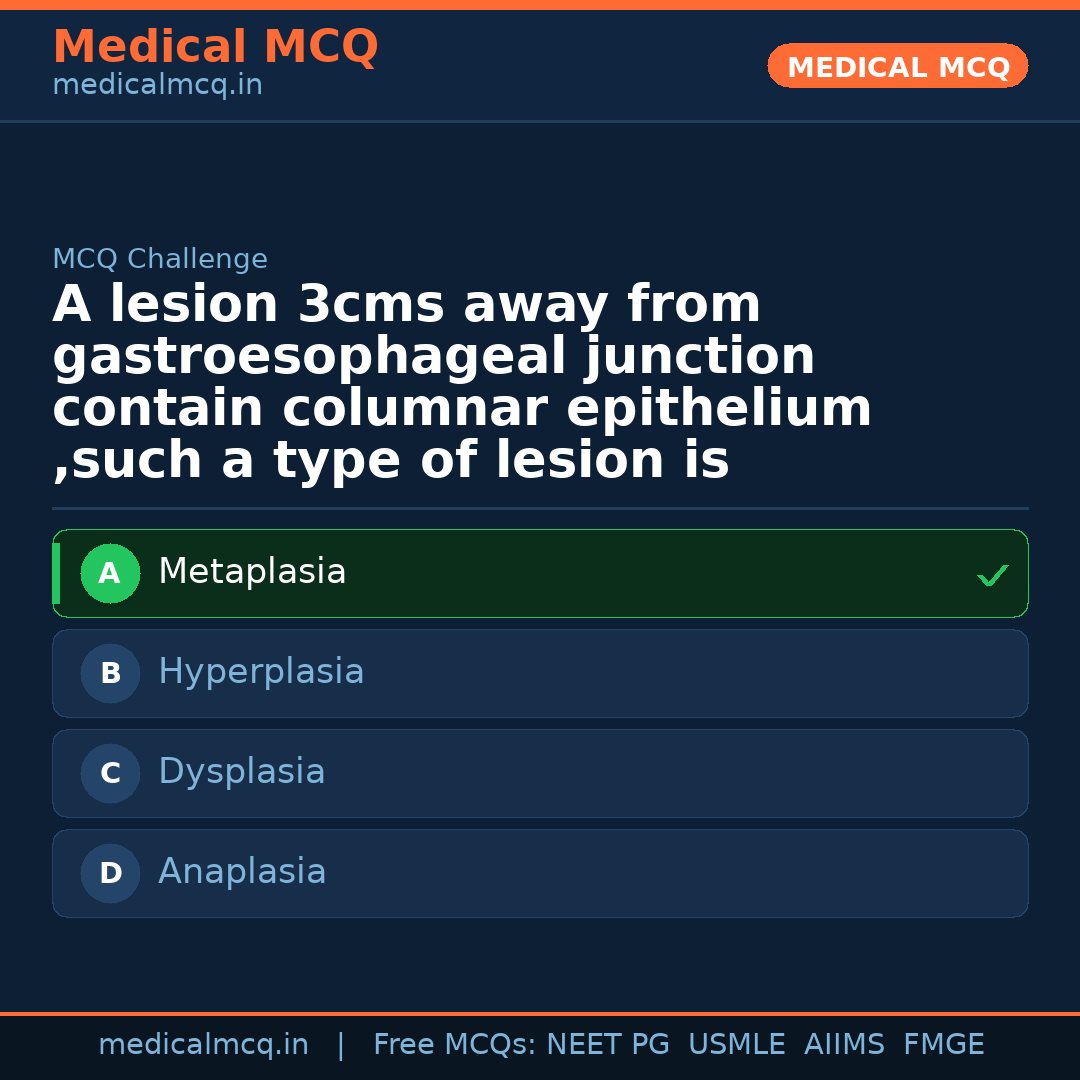Click the orange MEDICAL MCQ badge
This screenshot has width=1080, height=1080.
pyautogui.click(x=897, y=66)
